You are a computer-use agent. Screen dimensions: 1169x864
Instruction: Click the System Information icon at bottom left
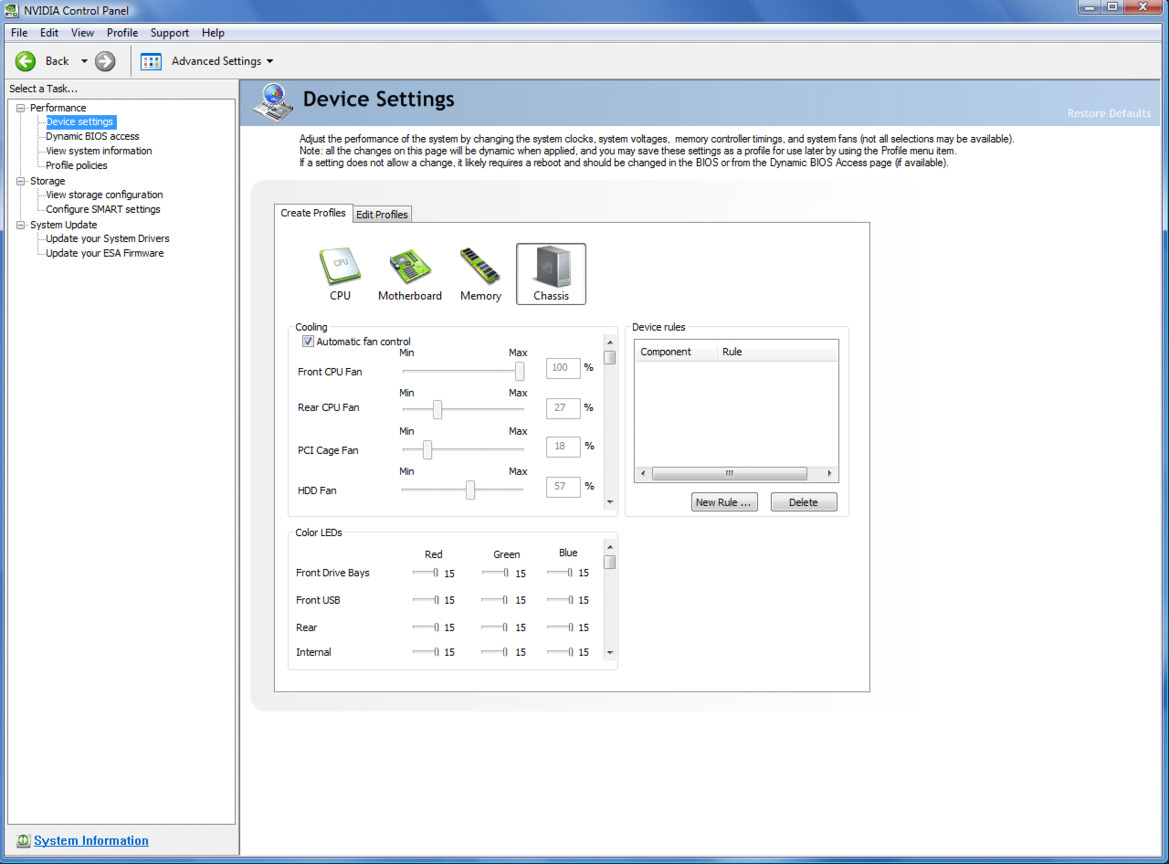23,841
